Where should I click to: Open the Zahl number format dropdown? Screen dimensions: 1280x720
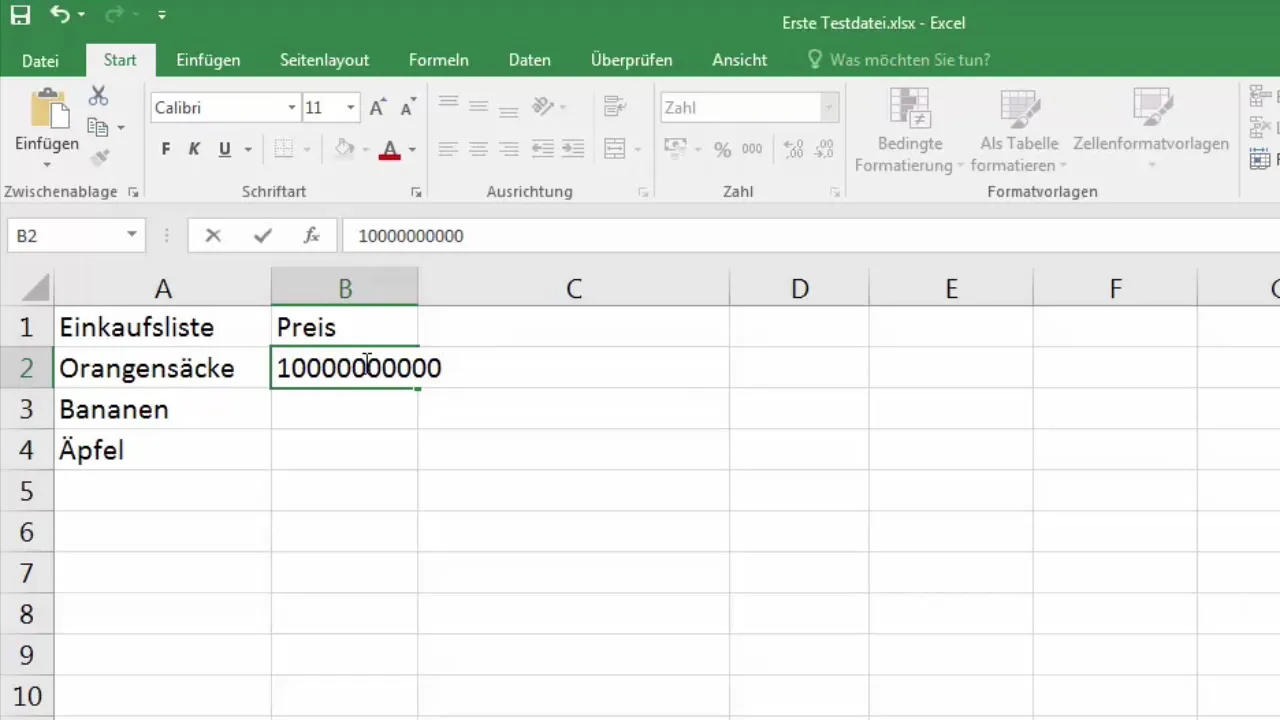point(829,108)
